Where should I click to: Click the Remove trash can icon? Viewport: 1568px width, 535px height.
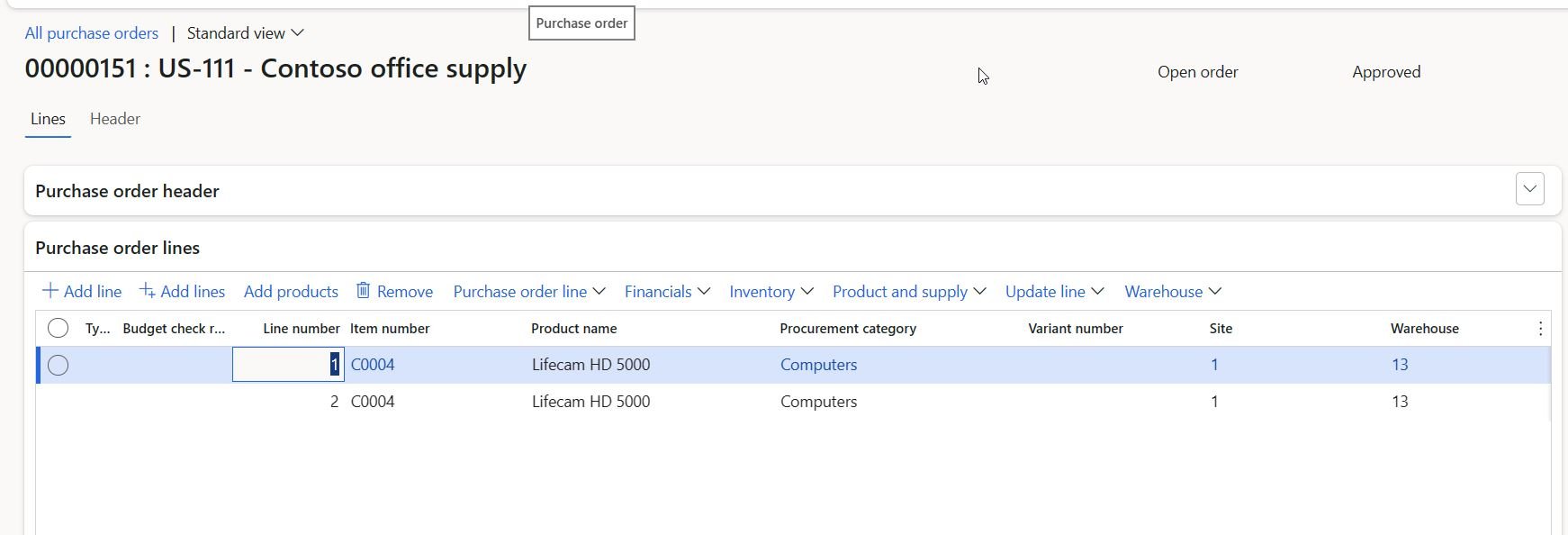click(x=364, y=291)
